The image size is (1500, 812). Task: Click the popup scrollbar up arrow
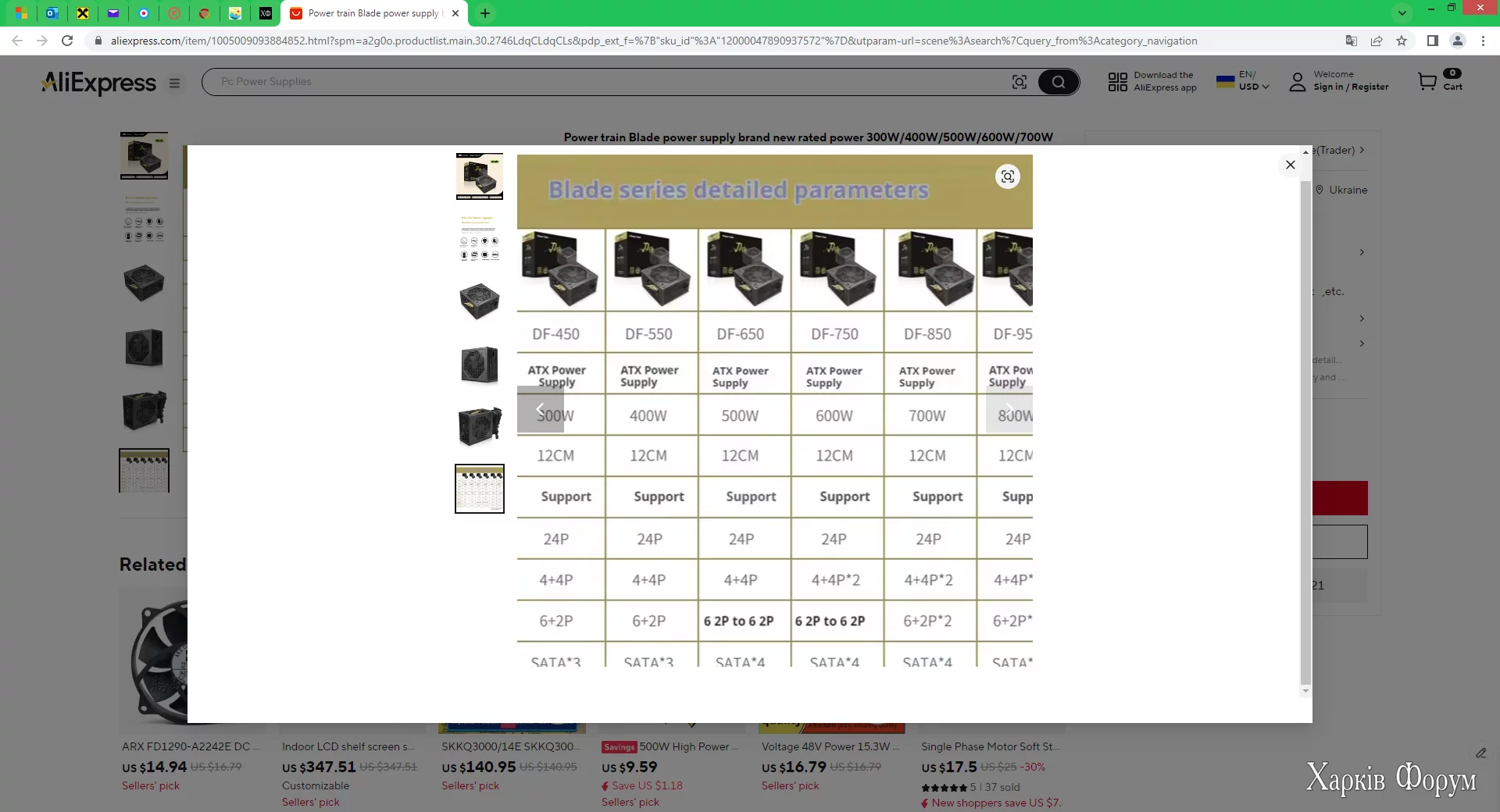tap(1305, 151)
